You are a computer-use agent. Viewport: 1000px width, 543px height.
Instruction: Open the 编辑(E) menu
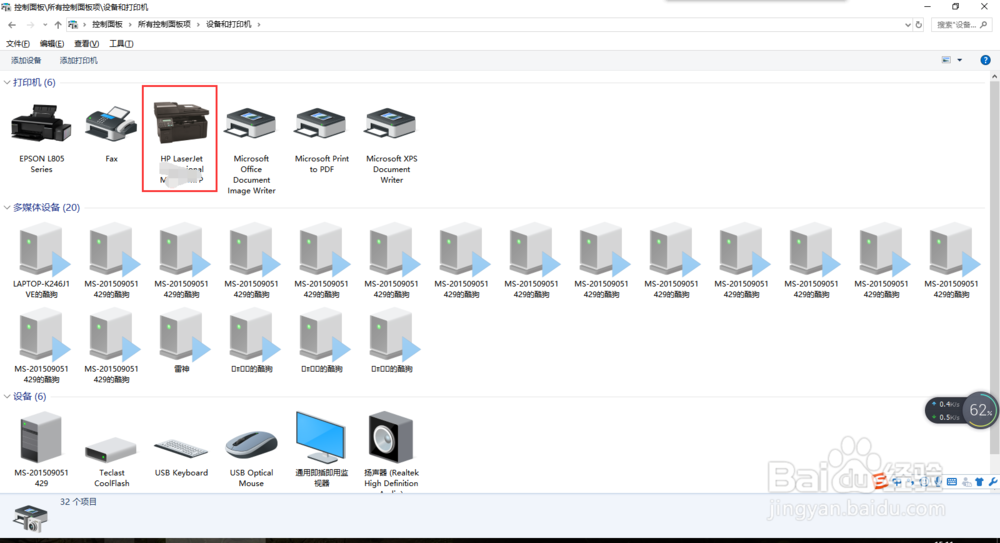(x=52, y=43)
